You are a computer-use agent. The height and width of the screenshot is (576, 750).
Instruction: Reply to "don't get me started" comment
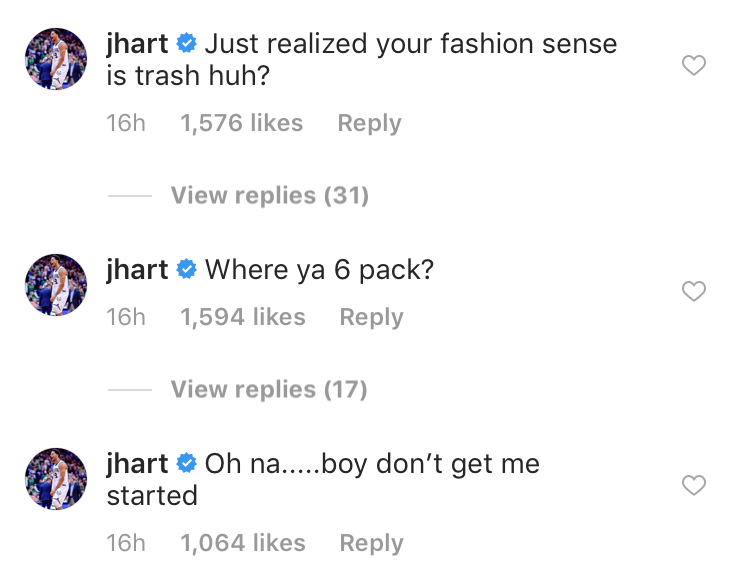coord(371,543)
